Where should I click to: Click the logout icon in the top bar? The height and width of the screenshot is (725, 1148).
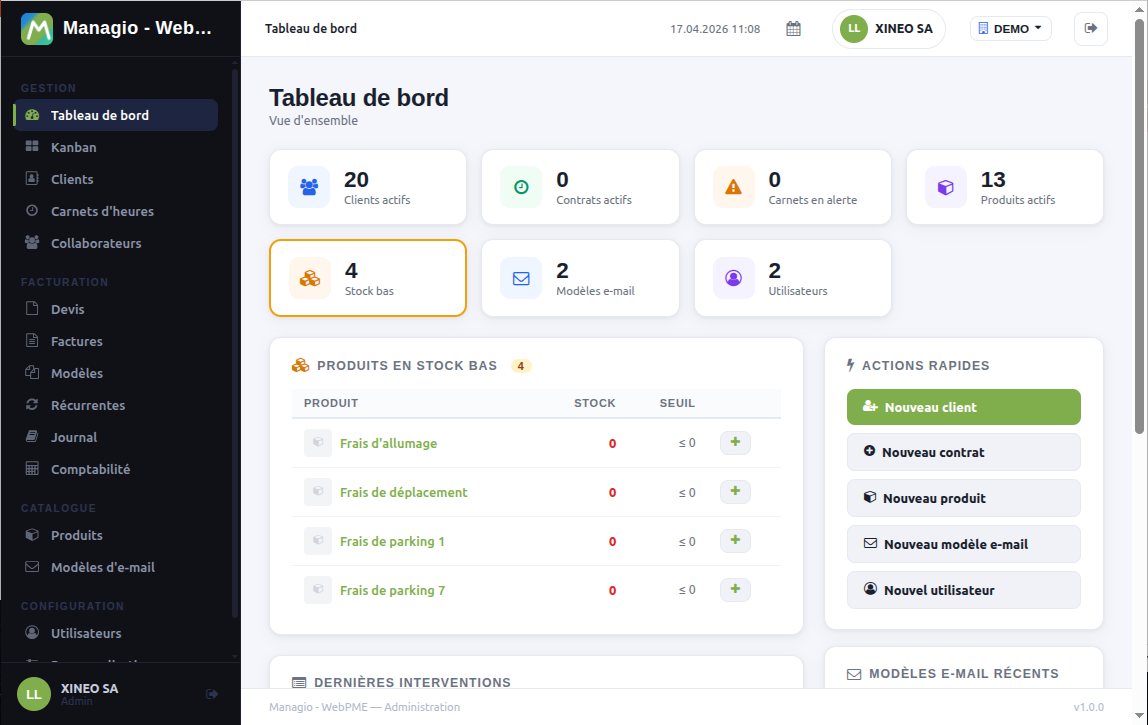[x=1090, y=29]
